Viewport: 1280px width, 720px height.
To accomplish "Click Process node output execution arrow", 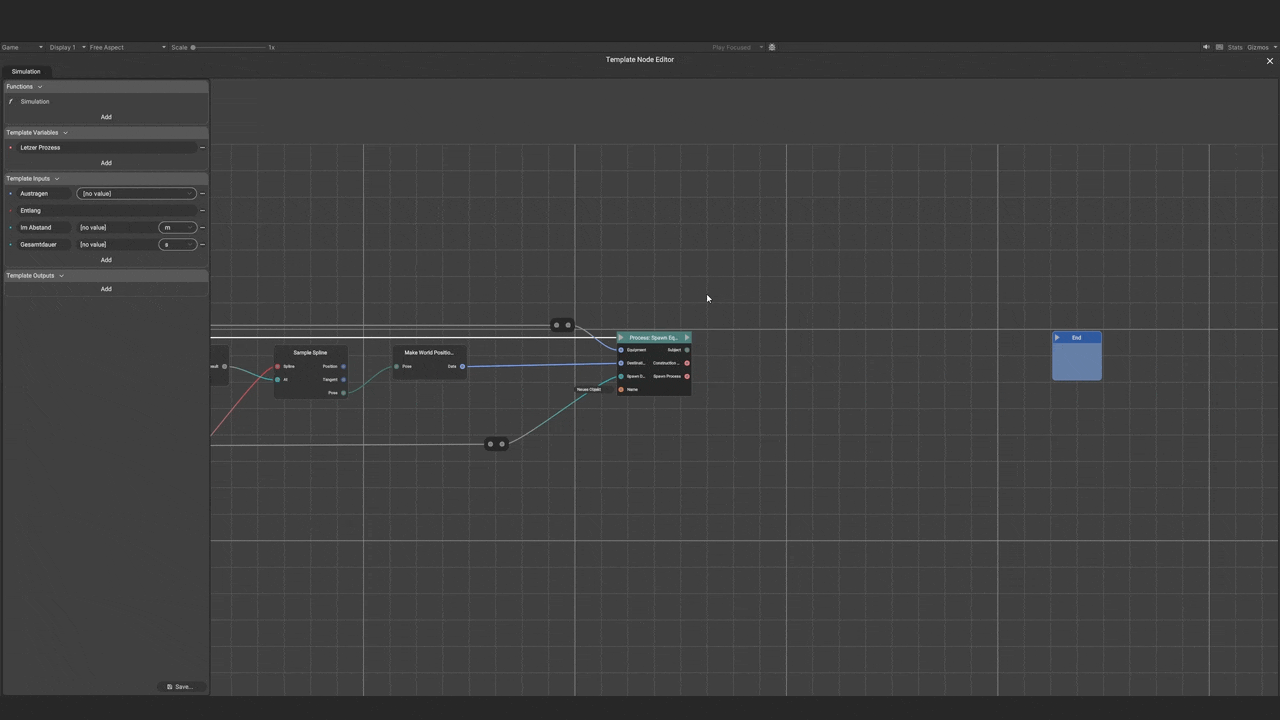I will click(x=687, y=337).
